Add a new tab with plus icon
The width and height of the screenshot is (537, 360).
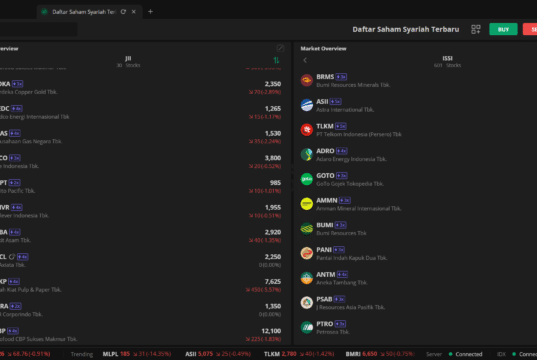click(150, 12)
